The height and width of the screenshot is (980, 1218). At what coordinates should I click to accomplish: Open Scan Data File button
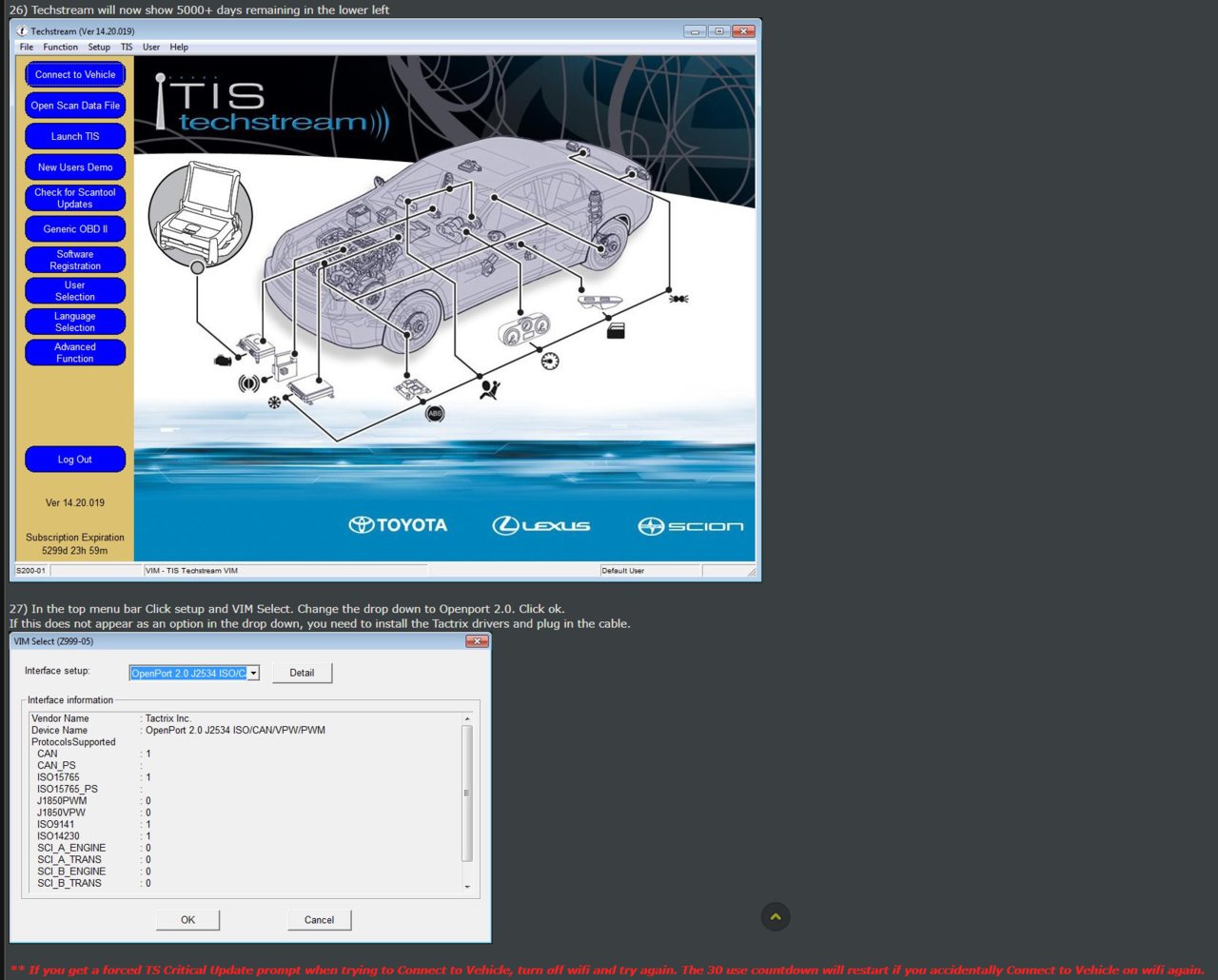coord(75,106)
